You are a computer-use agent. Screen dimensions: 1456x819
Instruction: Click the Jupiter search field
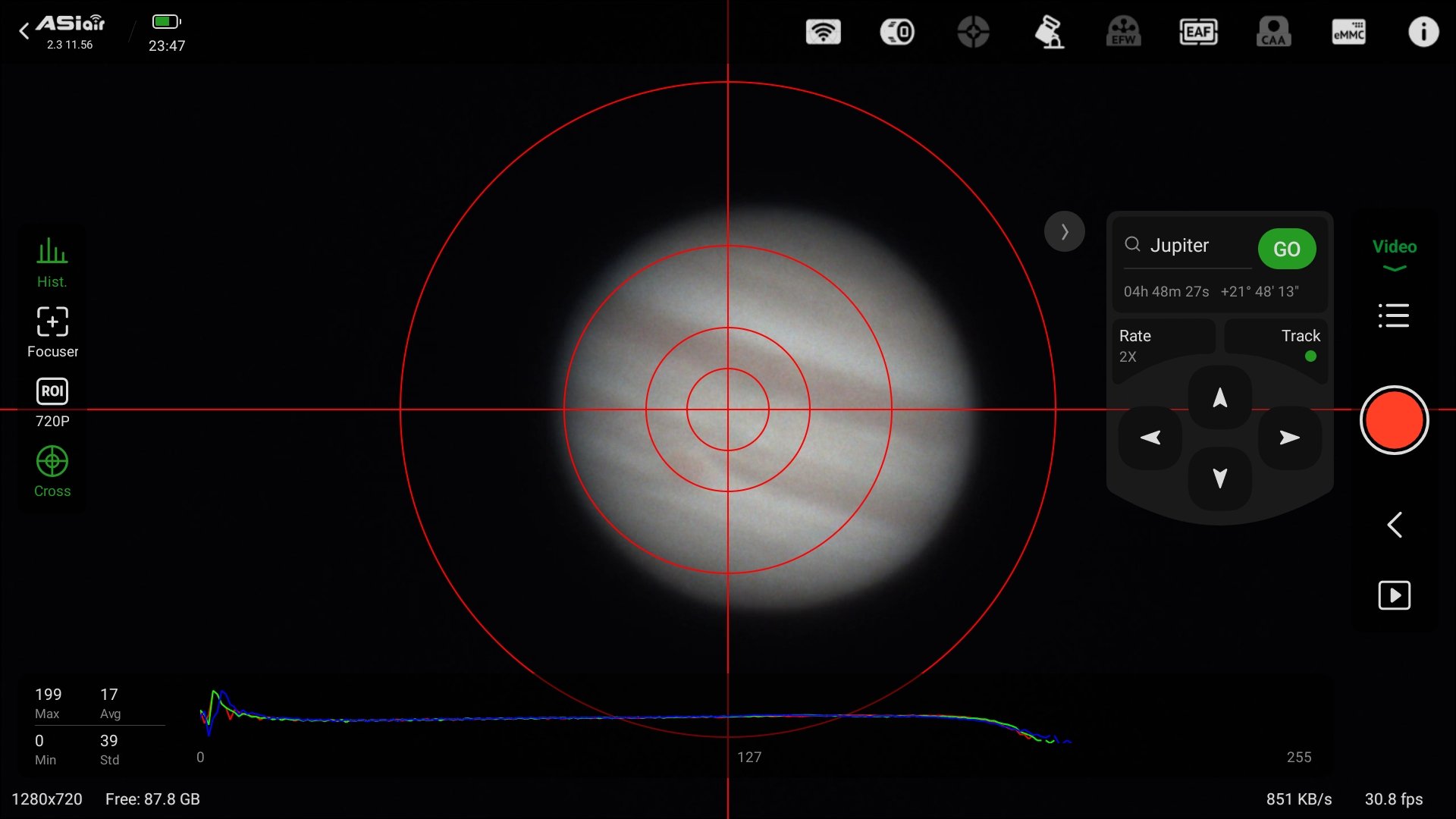1188,246
